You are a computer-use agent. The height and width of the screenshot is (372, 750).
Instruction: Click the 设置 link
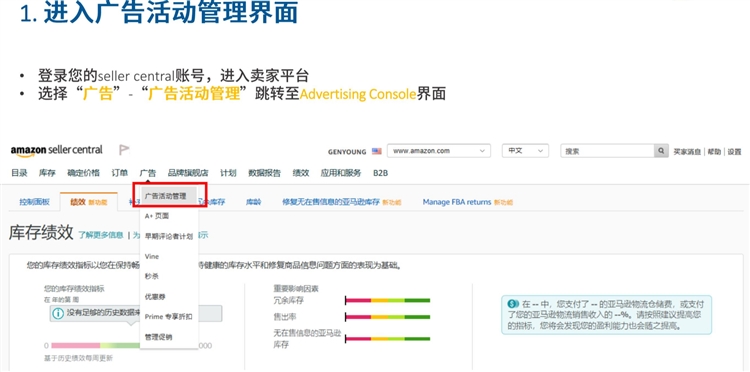734,151
